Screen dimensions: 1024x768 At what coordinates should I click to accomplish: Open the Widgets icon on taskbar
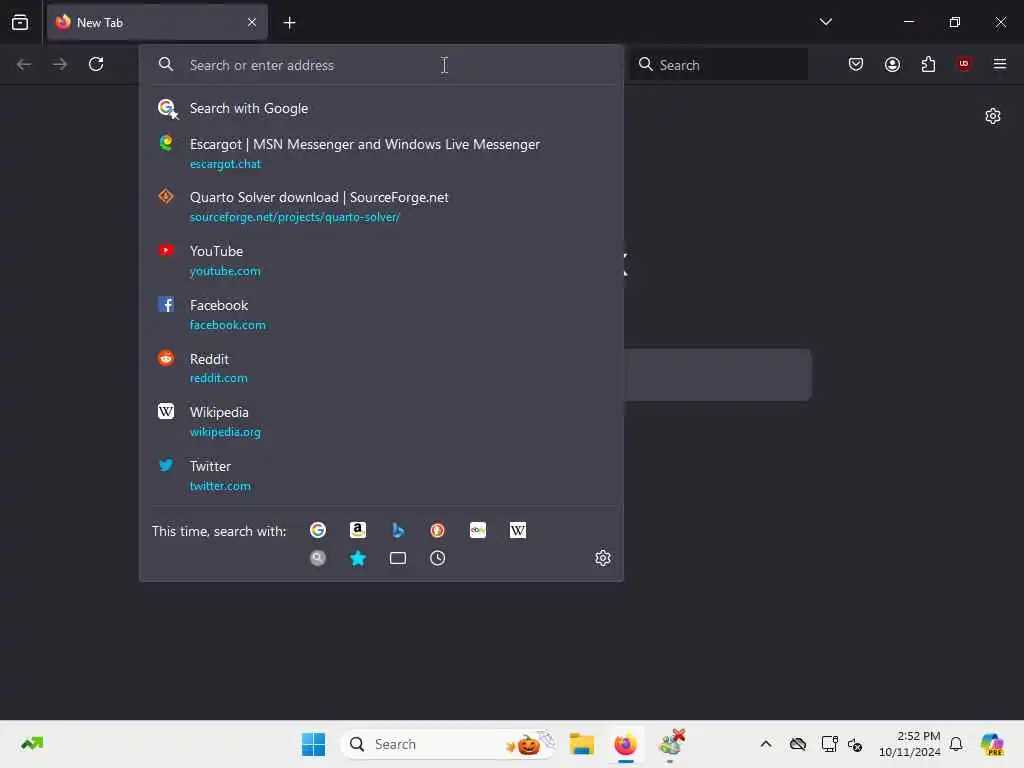click(32, 744)
